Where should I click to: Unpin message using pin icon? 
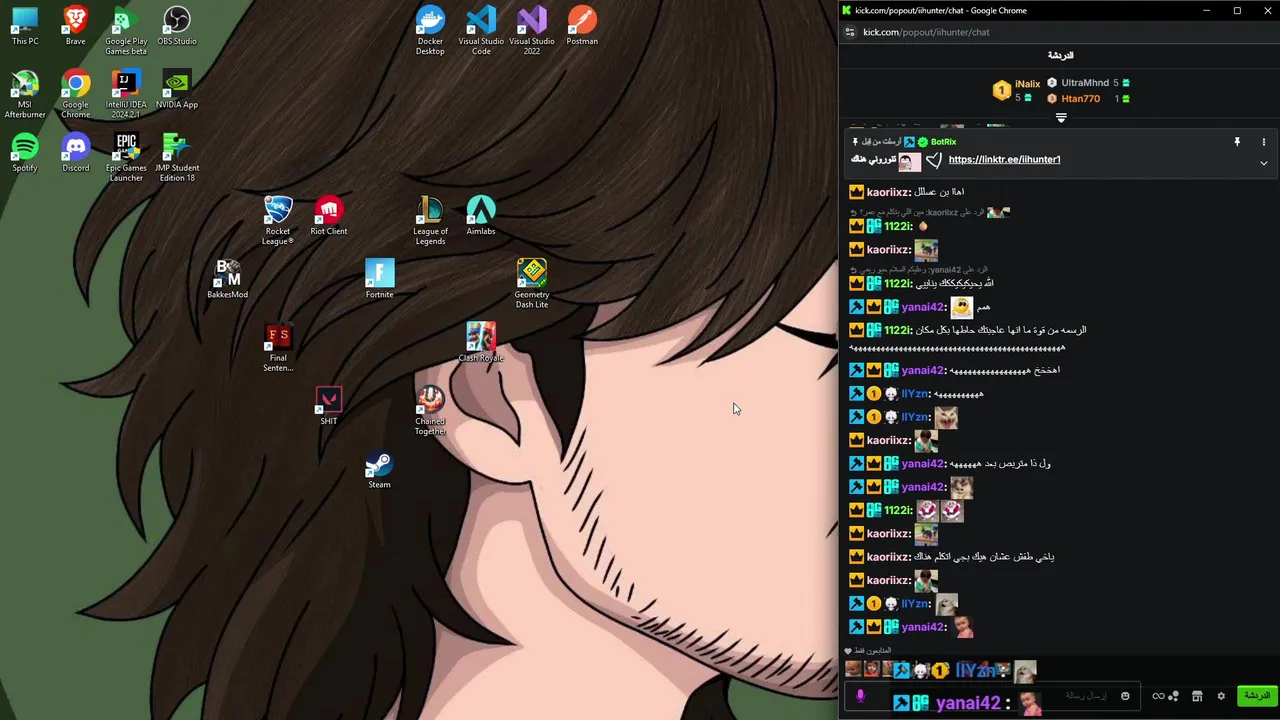click(1237, 142)
